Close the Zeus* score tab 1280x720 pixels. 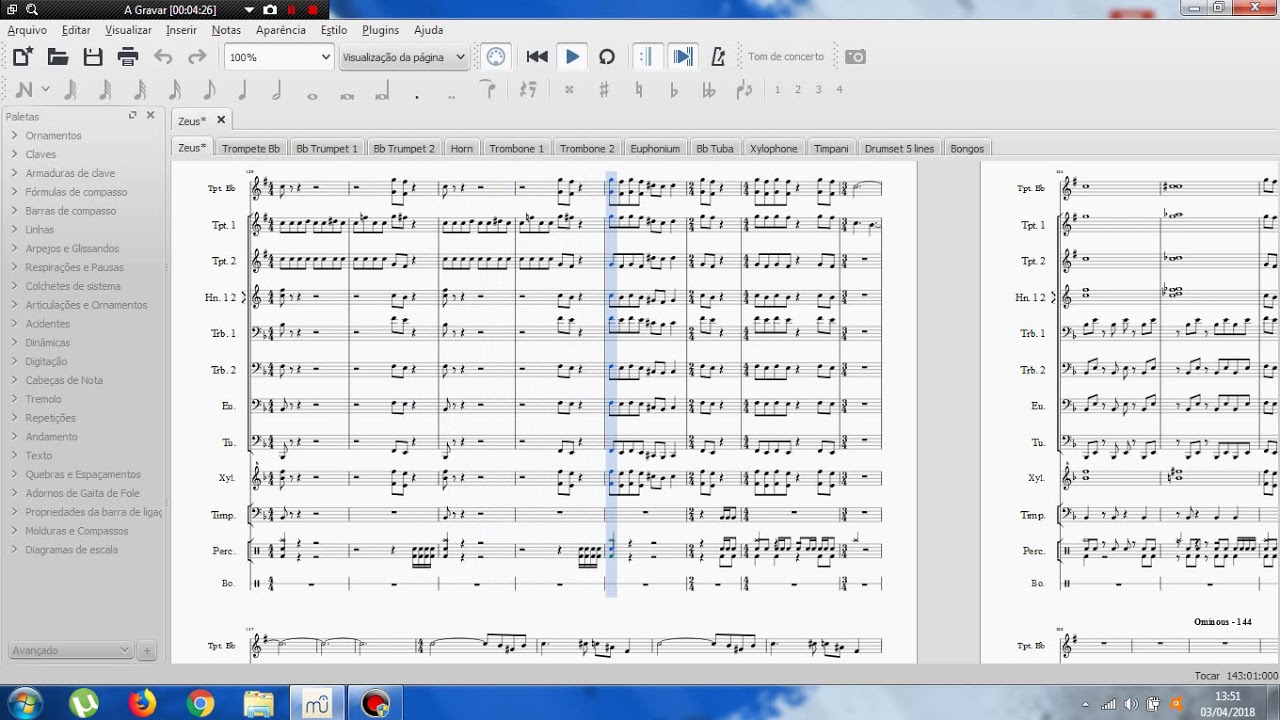221,120
